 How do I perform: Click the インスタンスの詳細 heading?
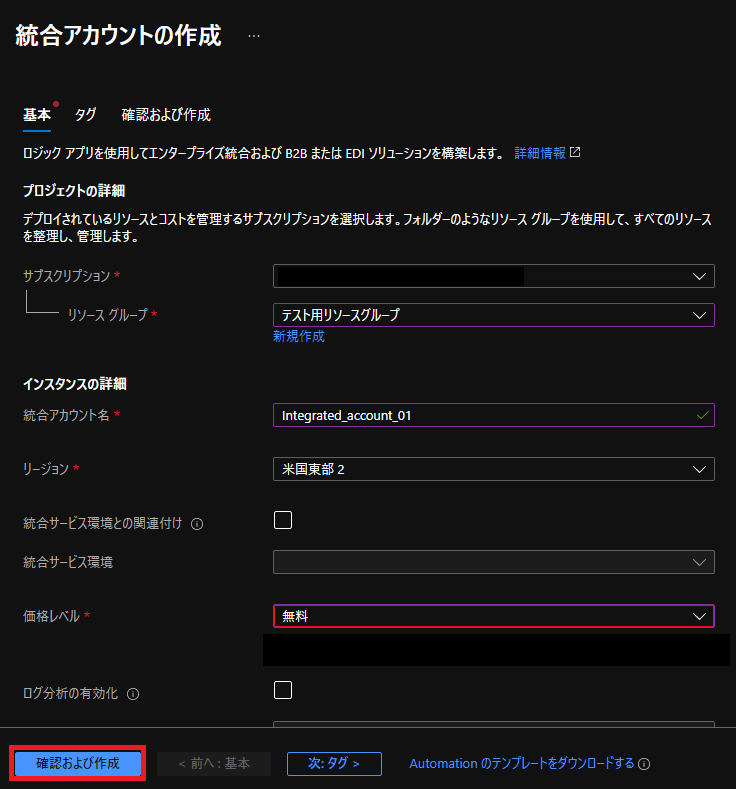(75, 384)
